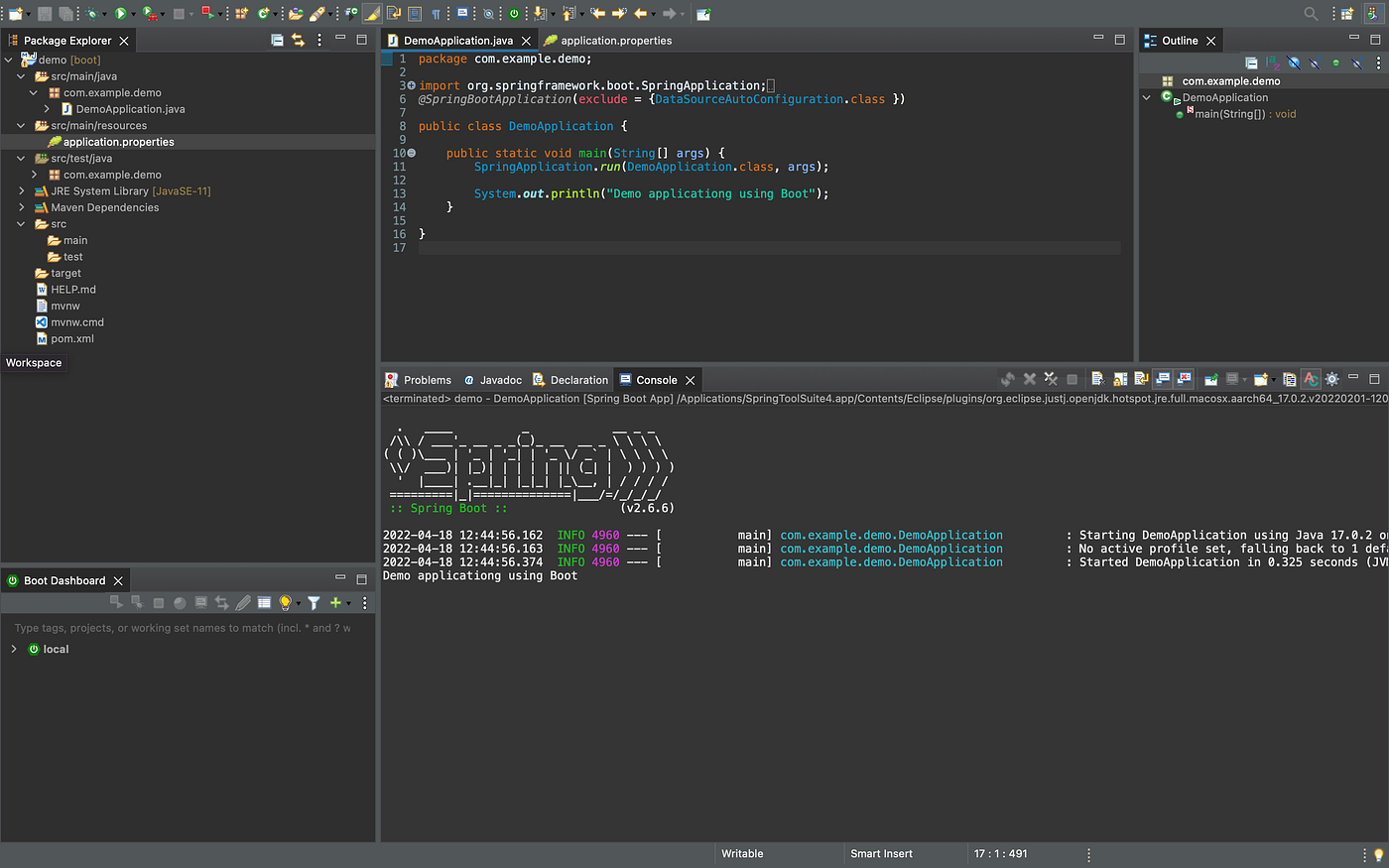Viewport: 1389px width, 868px height.
Task: Expand the JRE System Library node
Action: tap(22, 191)
